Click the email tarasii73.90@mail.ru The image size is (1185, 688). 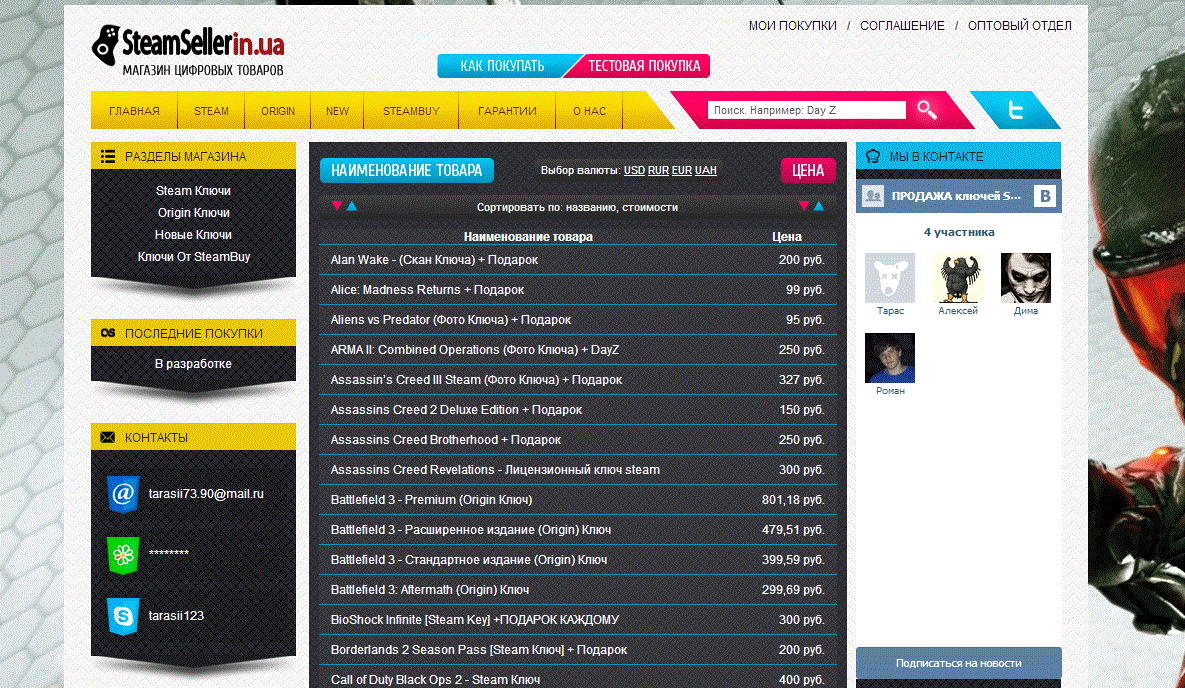tap(206, 494)
